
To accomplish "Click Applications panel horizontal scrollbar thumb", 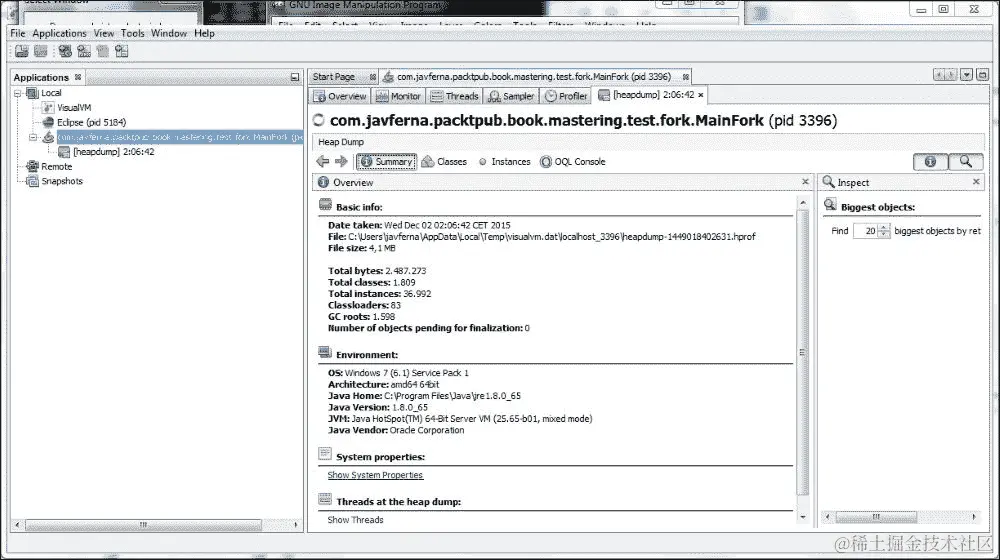I will click(x=143, y=525).
